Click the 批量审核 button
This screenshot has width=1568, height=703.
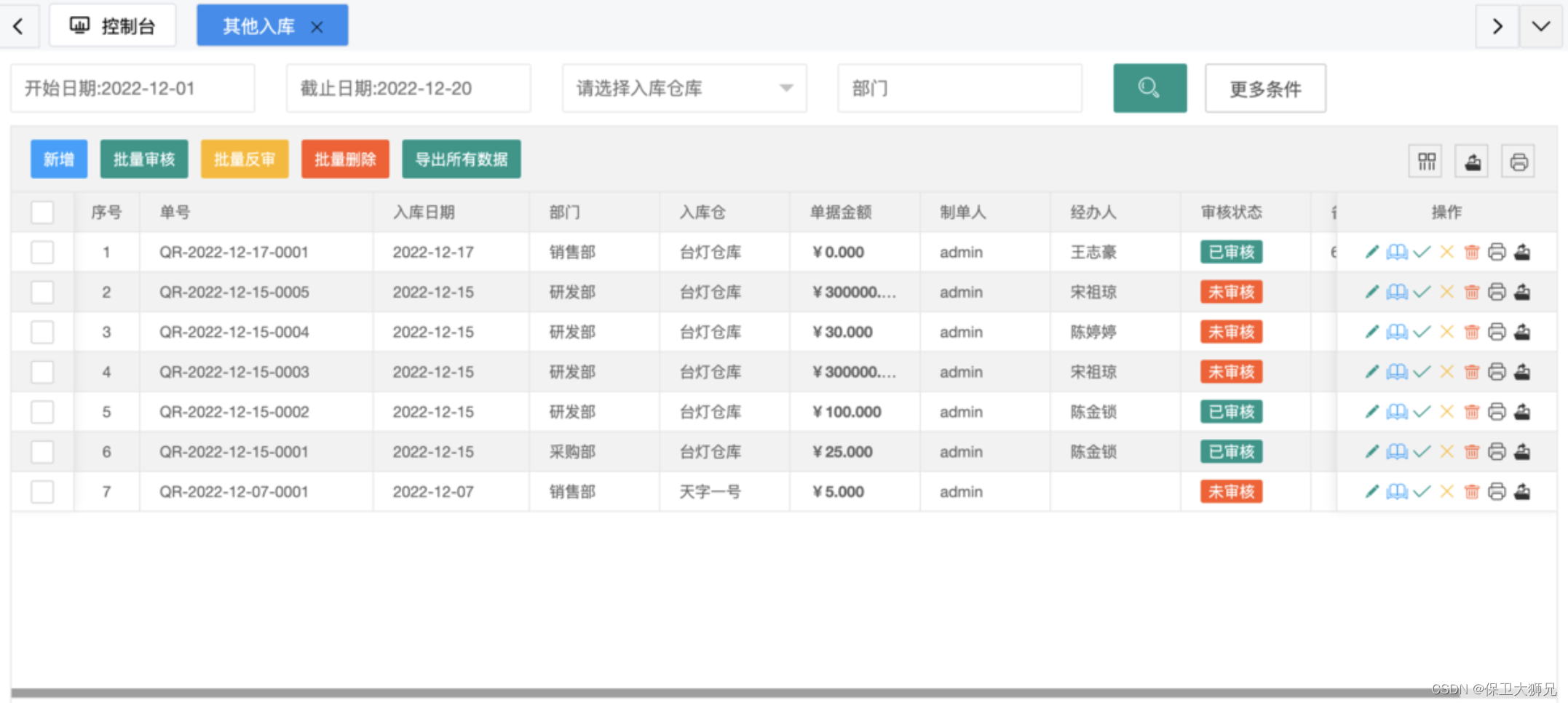(x=144, y=159)
